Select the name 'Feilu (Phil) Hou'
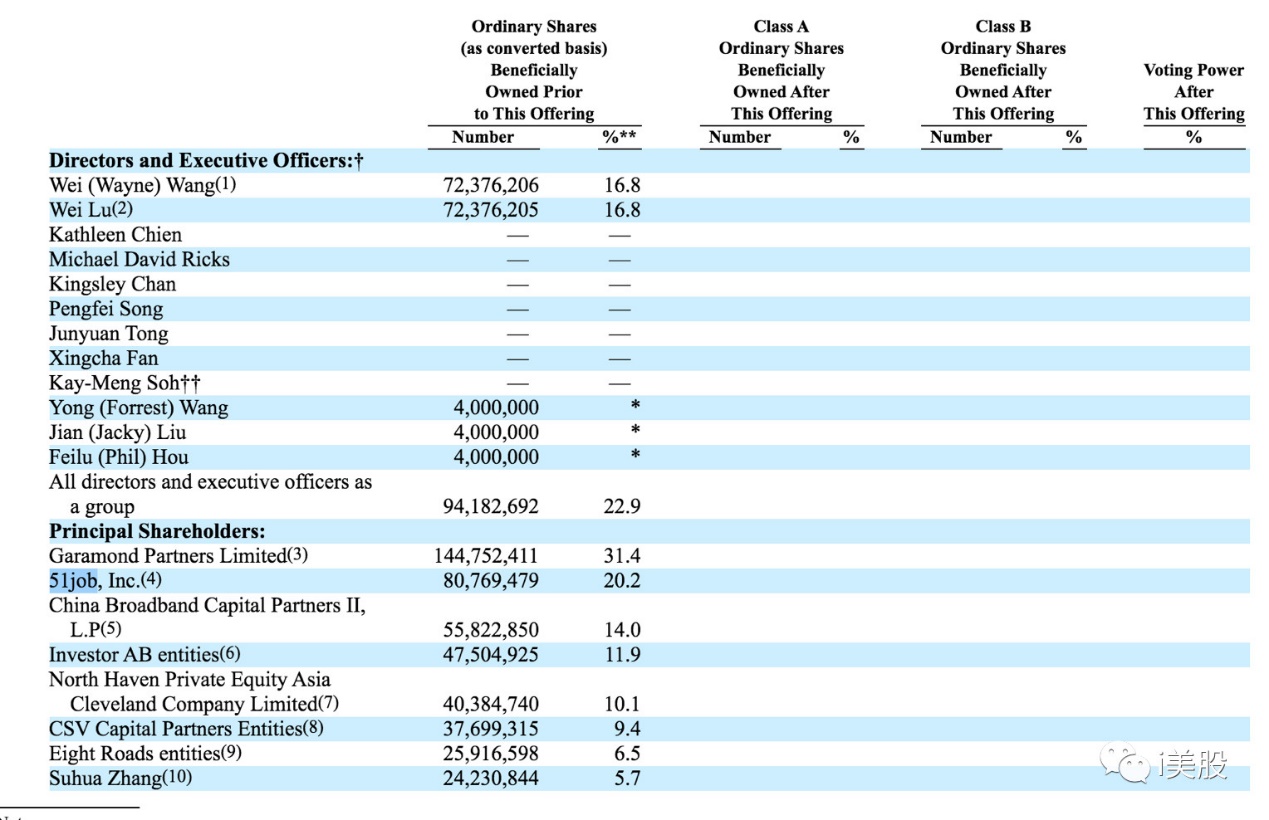The image size is (1269, 820). pyautogui.click(x=119, y=457)
